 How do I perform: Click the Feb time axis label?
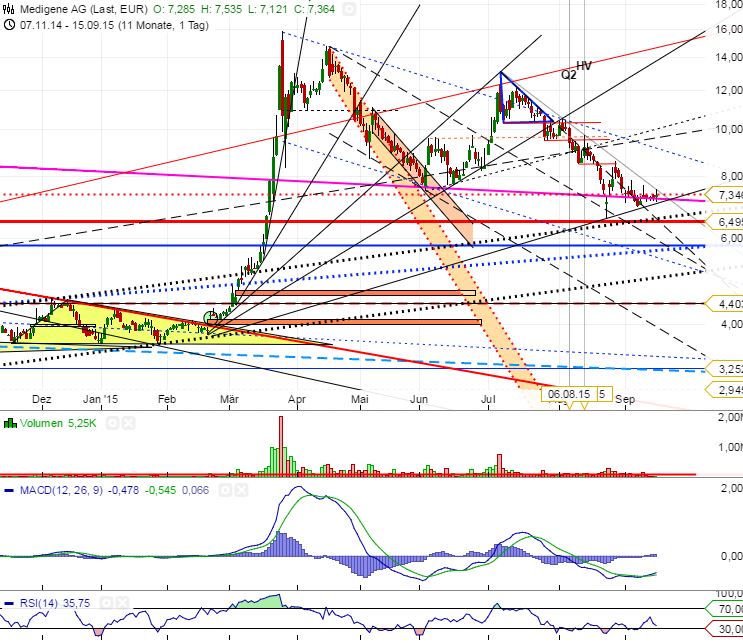[167, 399]
